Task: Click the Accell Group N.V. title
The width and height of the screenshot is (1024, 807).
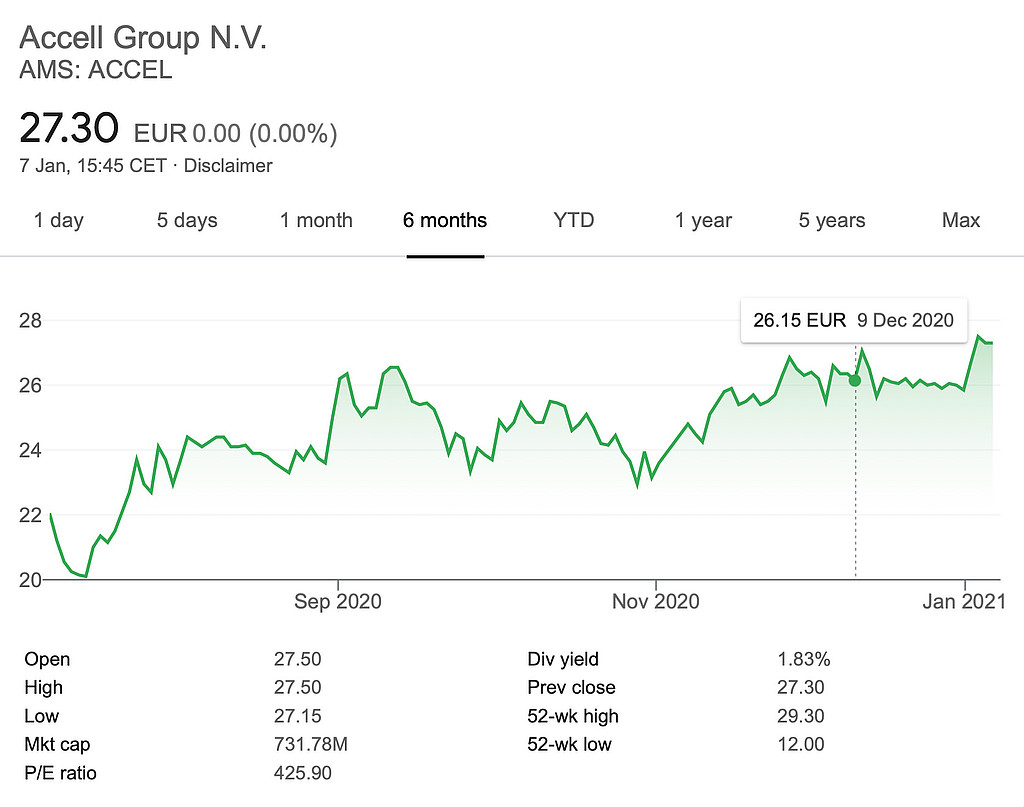Action: 144,39
